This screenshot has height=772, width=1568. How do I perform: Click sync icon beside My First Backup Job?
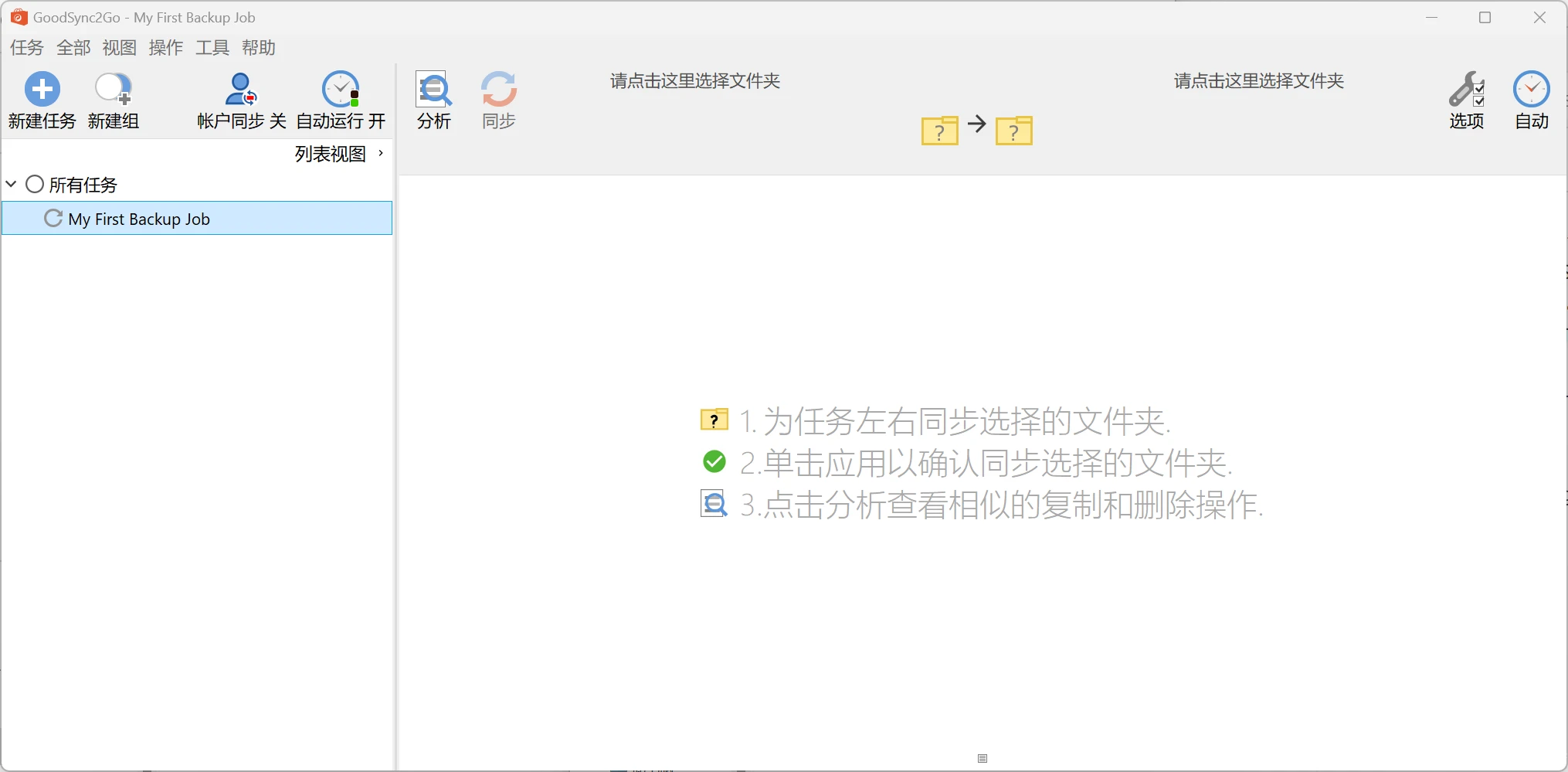(53, 218)
